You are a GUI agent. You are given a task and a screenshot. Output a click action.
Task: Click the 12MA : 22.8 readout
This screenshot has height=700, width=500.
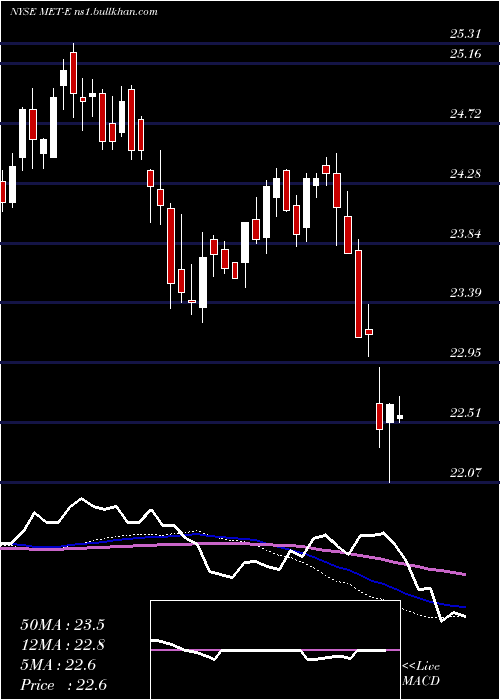(62, 645)
